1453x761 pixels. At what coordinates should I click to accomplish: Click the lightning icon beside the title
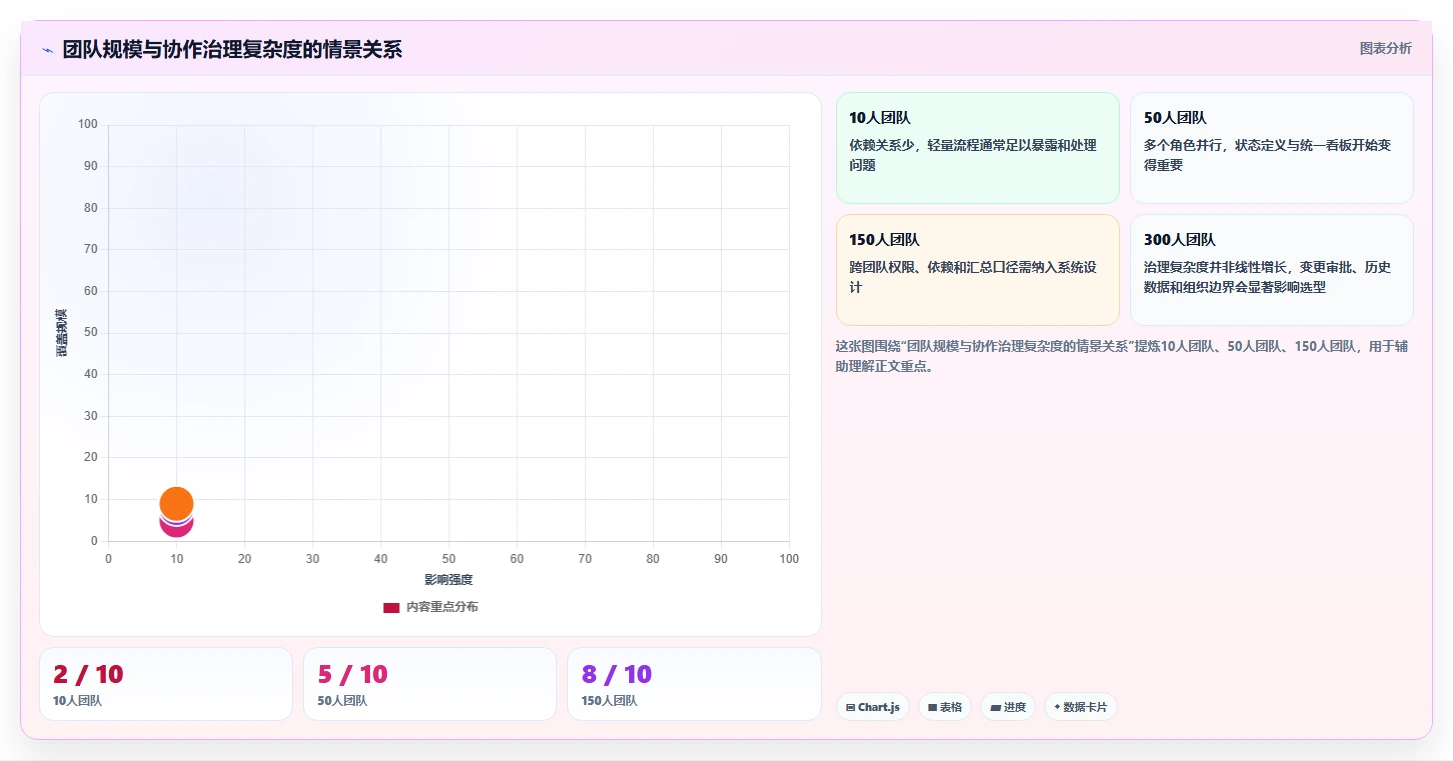tap(47, 50)
